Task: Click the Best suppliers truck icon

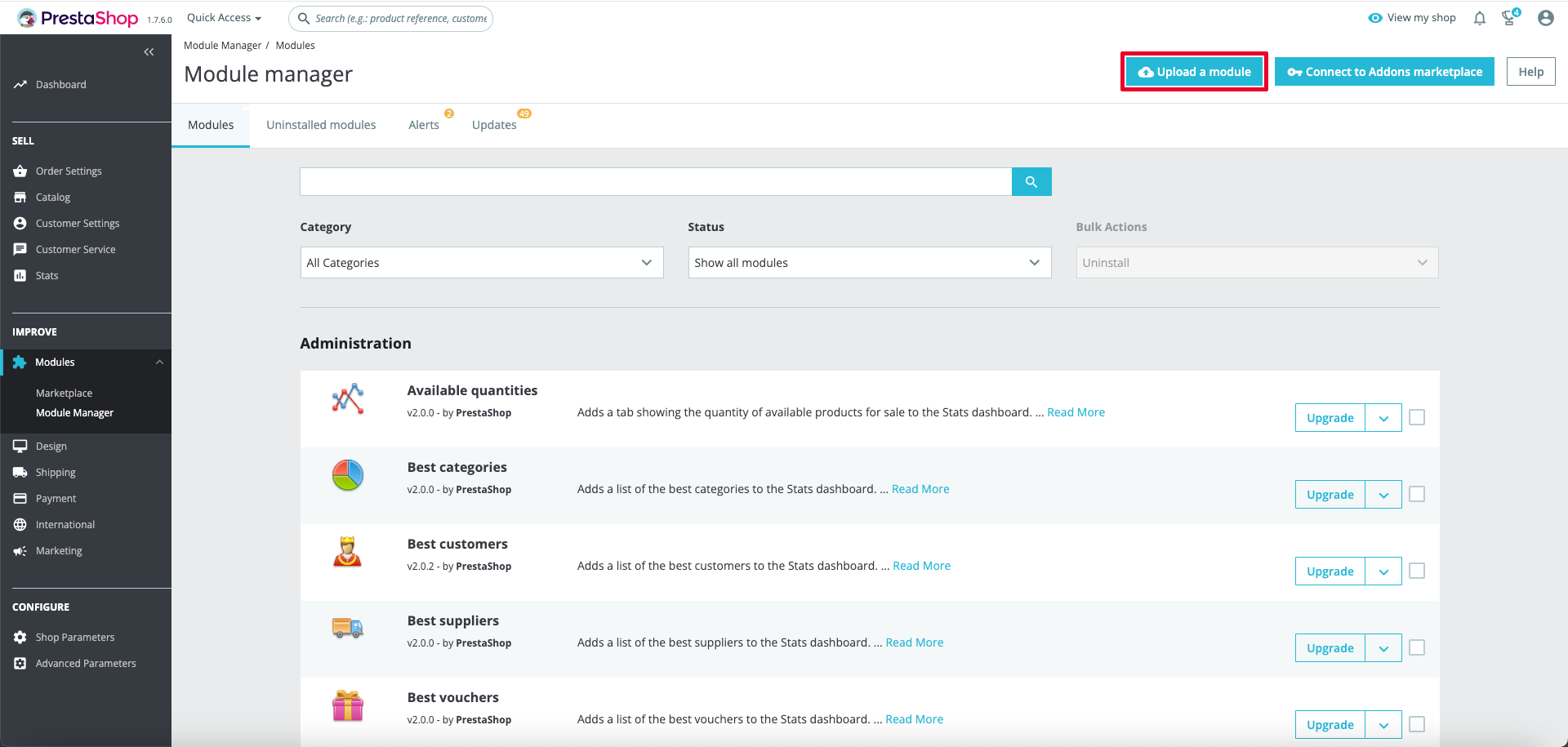Action: (348, 628)
